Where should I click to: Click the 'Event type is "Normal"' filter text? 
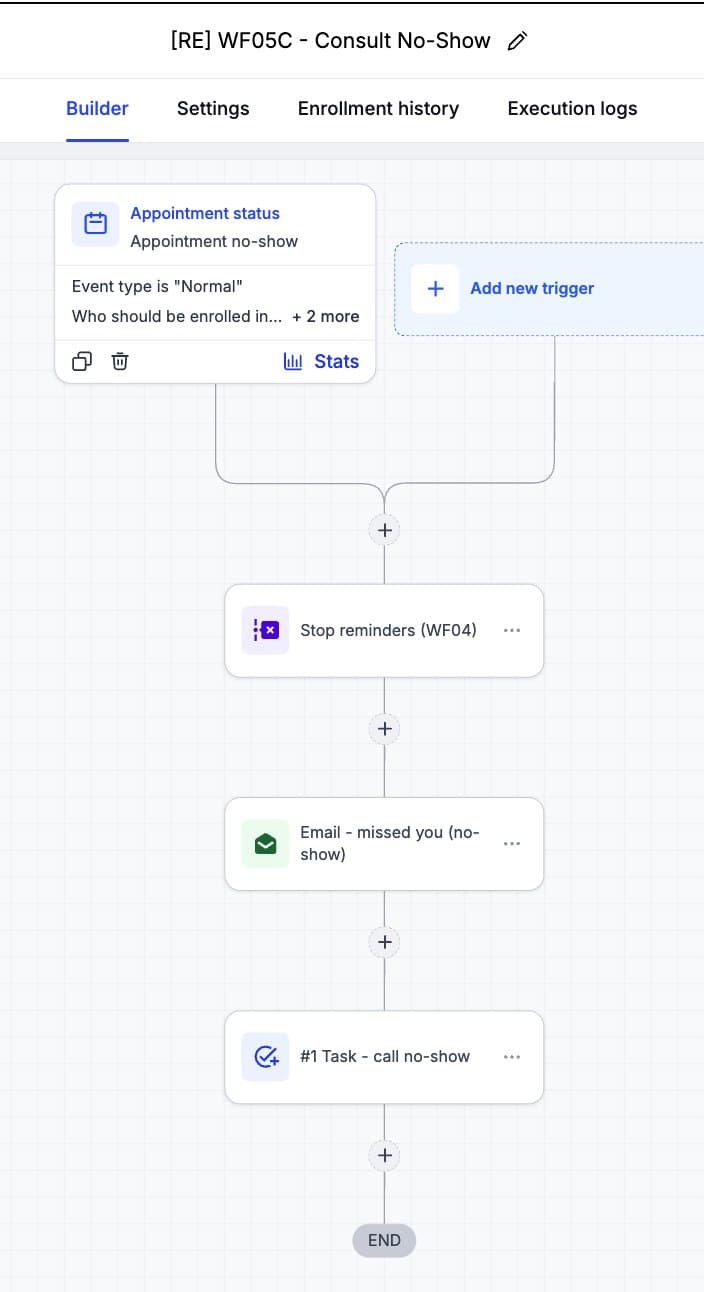coord(158,287)
